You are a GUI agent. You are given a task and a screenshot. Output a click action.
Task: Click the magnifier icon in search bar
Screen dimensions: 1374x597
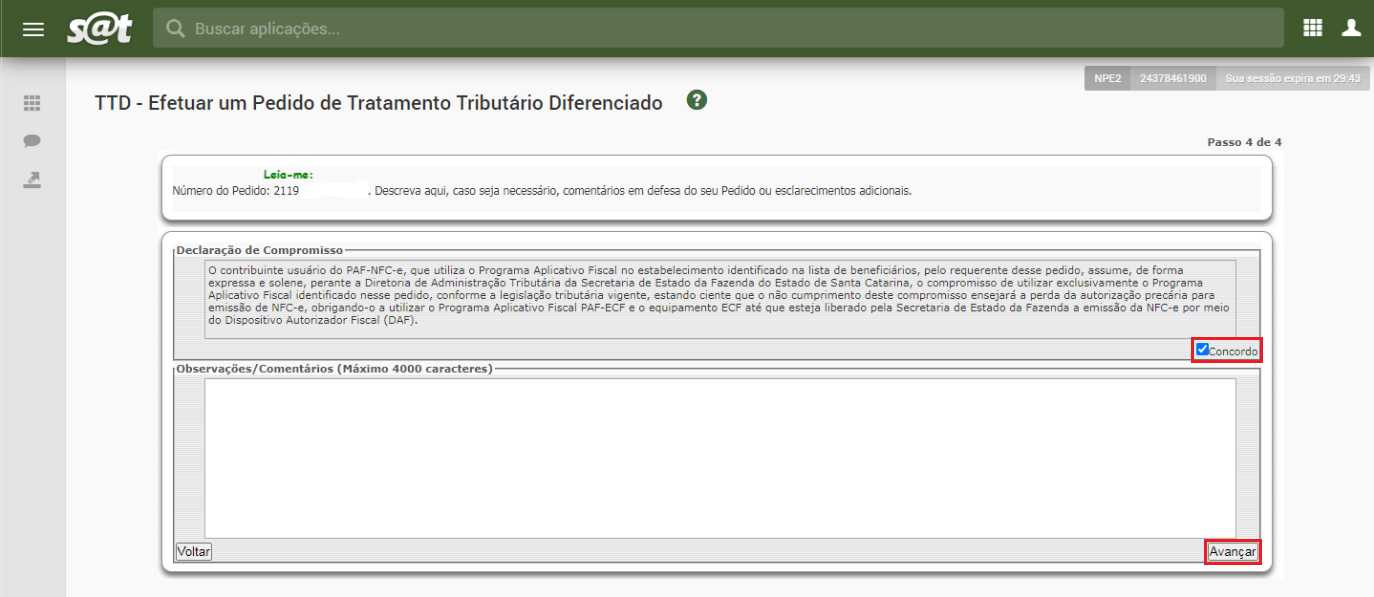click(176, 29)
